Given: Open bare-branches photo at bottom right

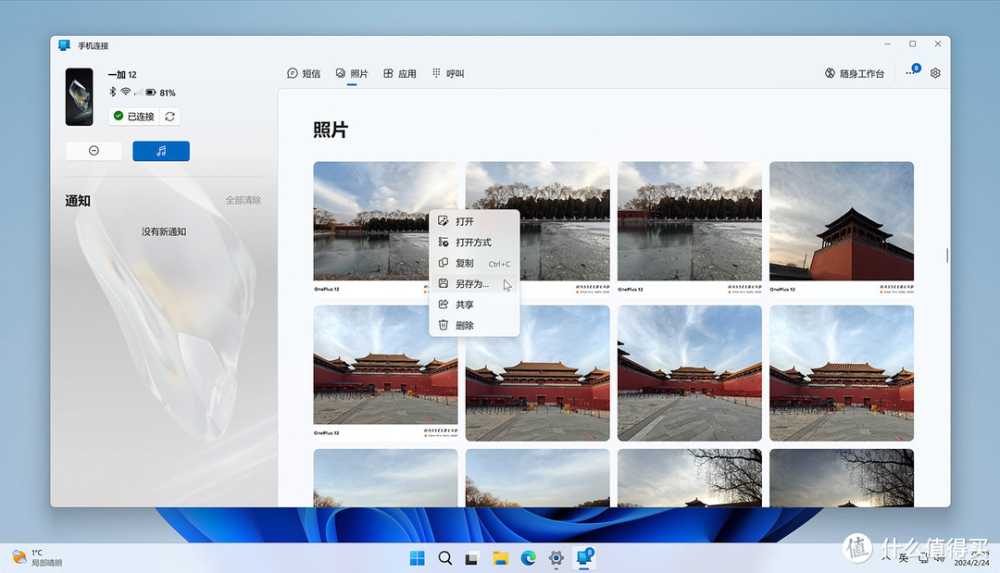Looking at the screenshot, I should tap(841, 478).
